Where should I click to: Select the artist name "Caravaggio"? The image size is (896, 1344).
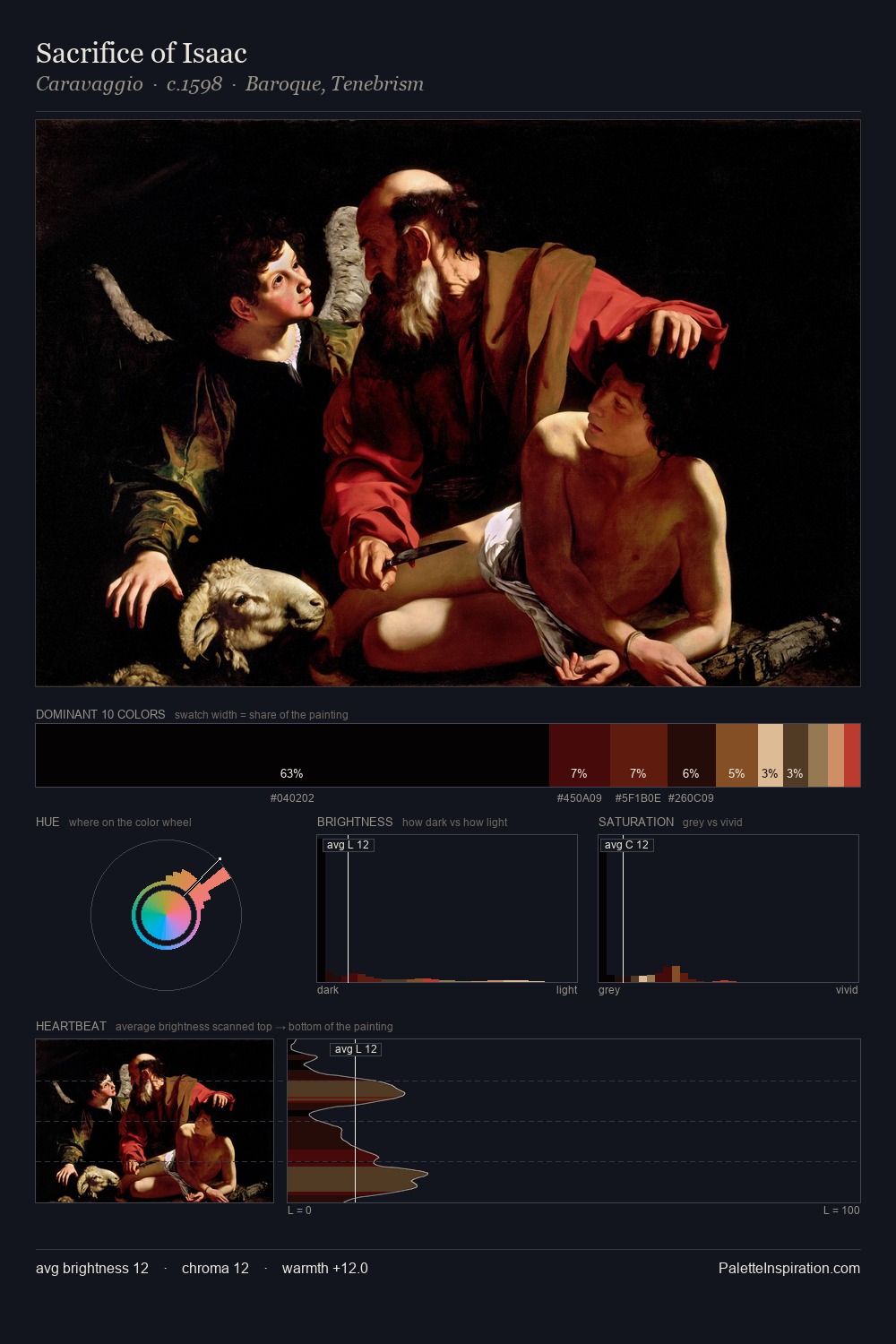click(x=90, y=84)
